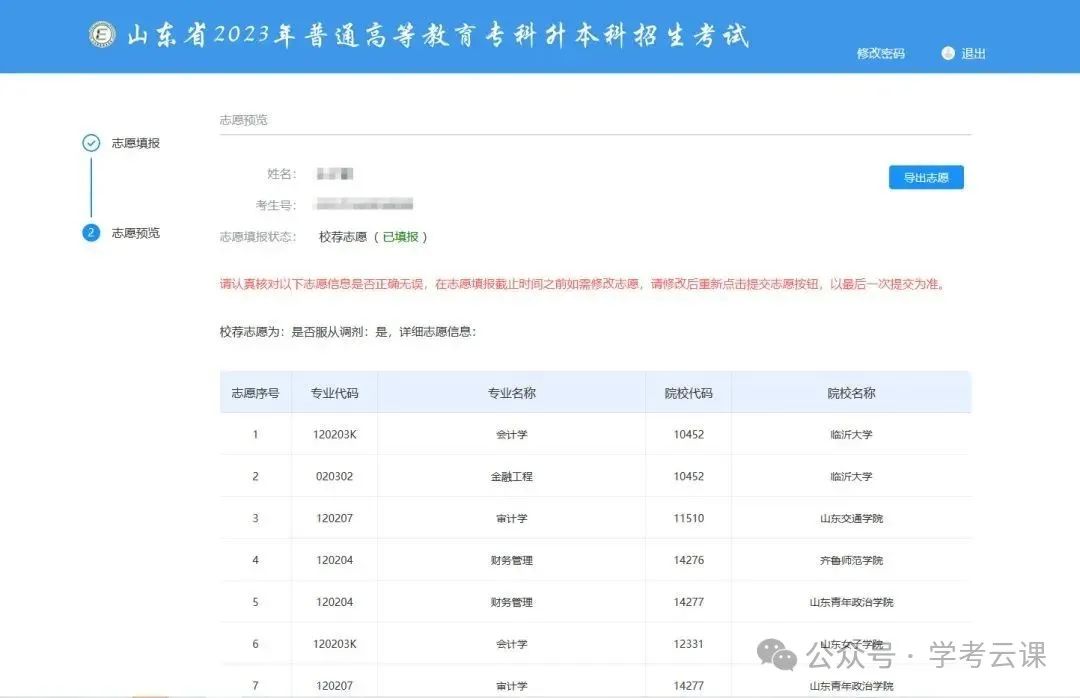Click school code 14276
1080x698 pixels.
[x=689, y=560]
